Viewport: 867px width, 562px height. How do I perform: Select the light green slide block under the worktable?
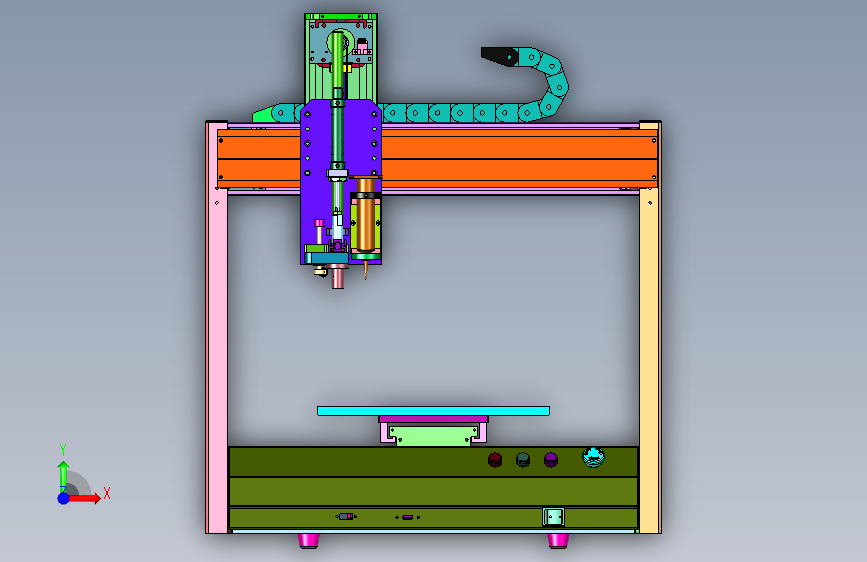(x=434, y=435)
